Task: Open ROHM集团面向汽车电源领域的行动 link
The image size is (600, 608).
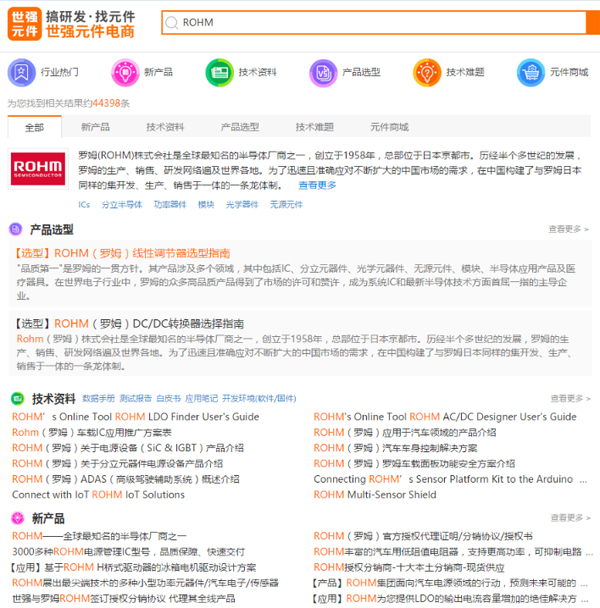Action: [x=450, y=583]
